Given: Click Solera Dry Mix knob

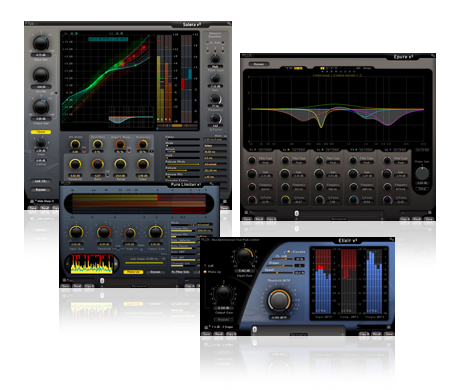Looking at the screenshot, I should pyautogui.click(x=41, y=75).
